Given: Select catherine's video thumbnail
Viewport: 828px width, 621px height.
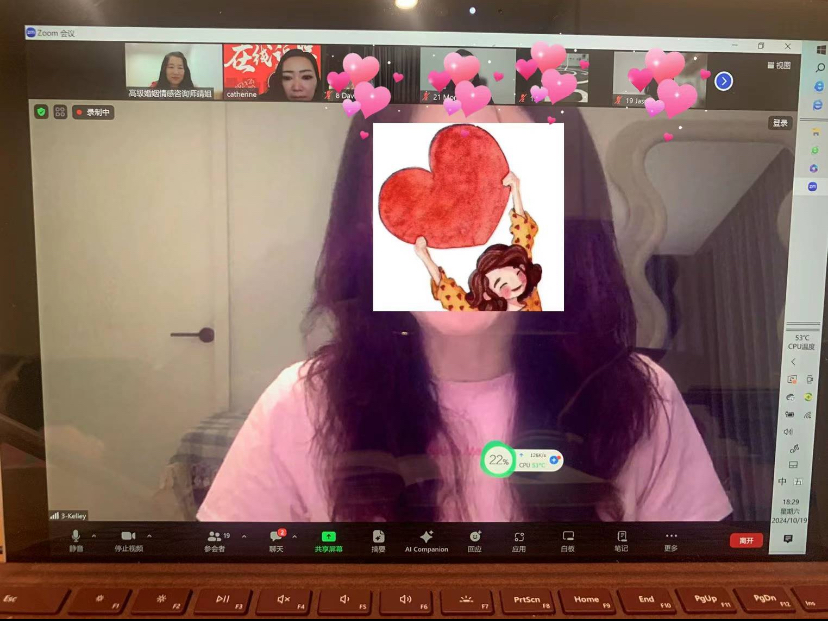Looking at the screenshot, I should pyautogui.click(x=272, y=72).
